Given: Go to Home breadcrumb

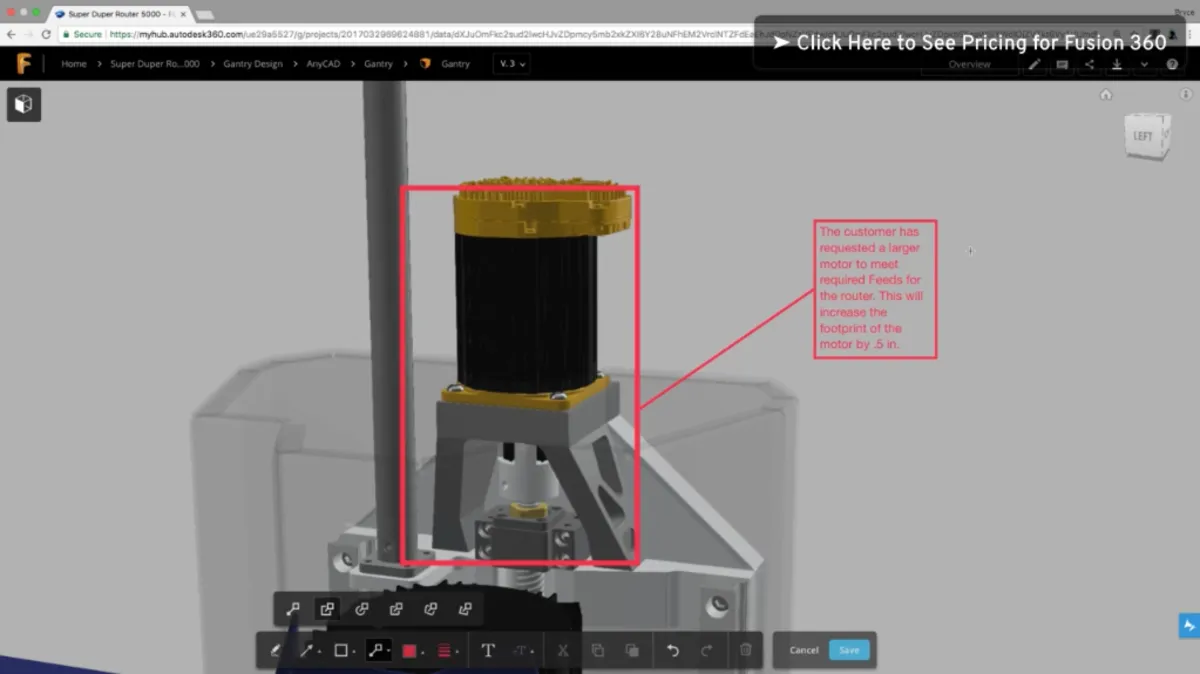Looking at the screenshot, I should pos(74,63).
